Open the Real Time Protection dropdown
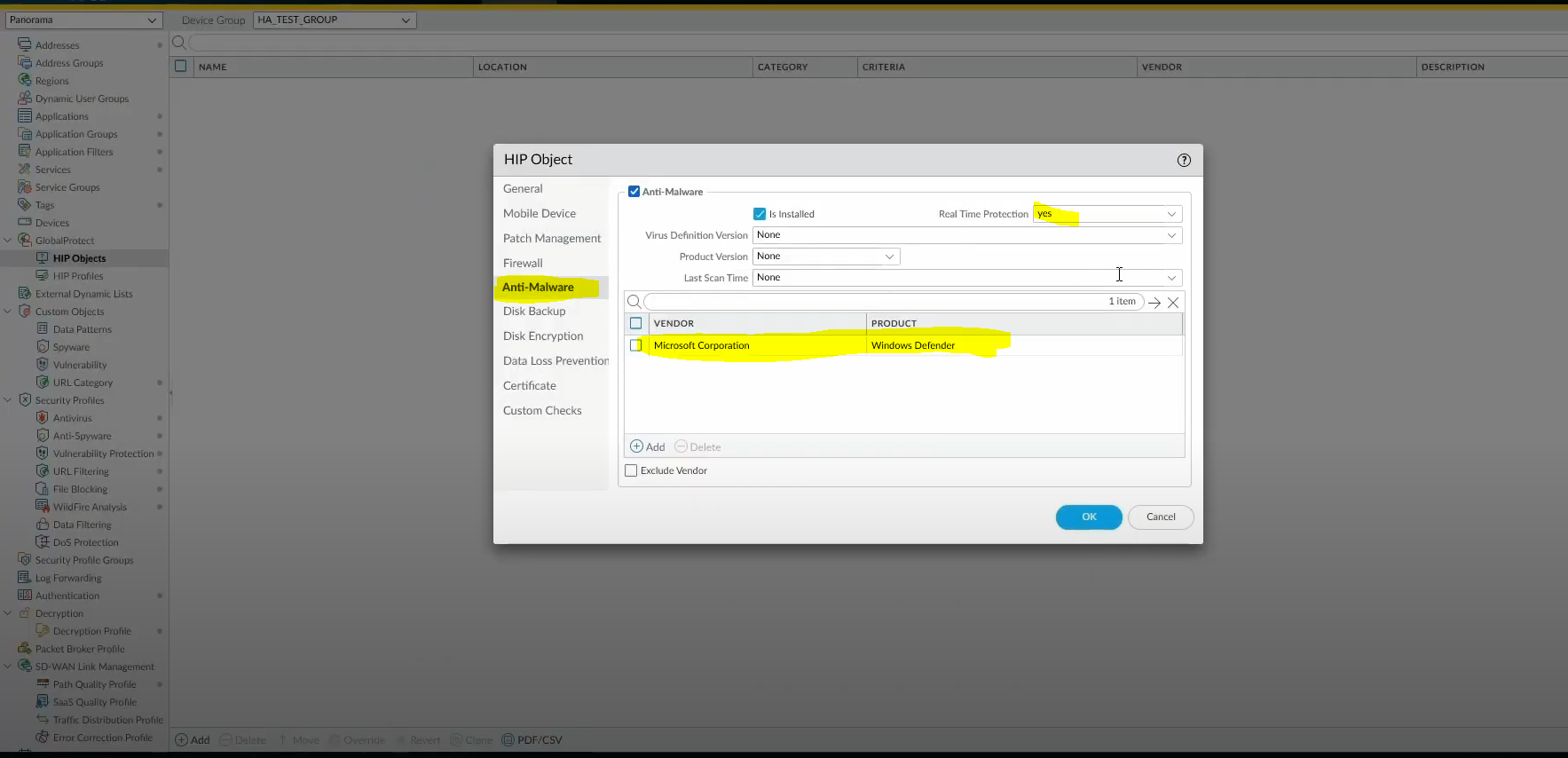This screenshot has width=1568, height=758. [x=1171, y=214]
